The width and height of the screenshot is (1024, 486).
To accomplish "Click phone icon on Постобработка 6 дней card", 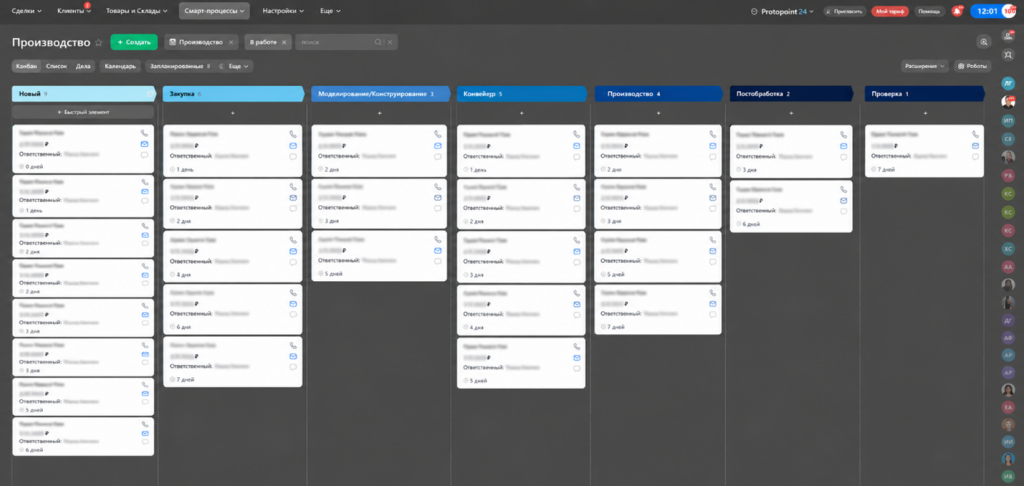I will pyautogui.click(x=844, y=189).
